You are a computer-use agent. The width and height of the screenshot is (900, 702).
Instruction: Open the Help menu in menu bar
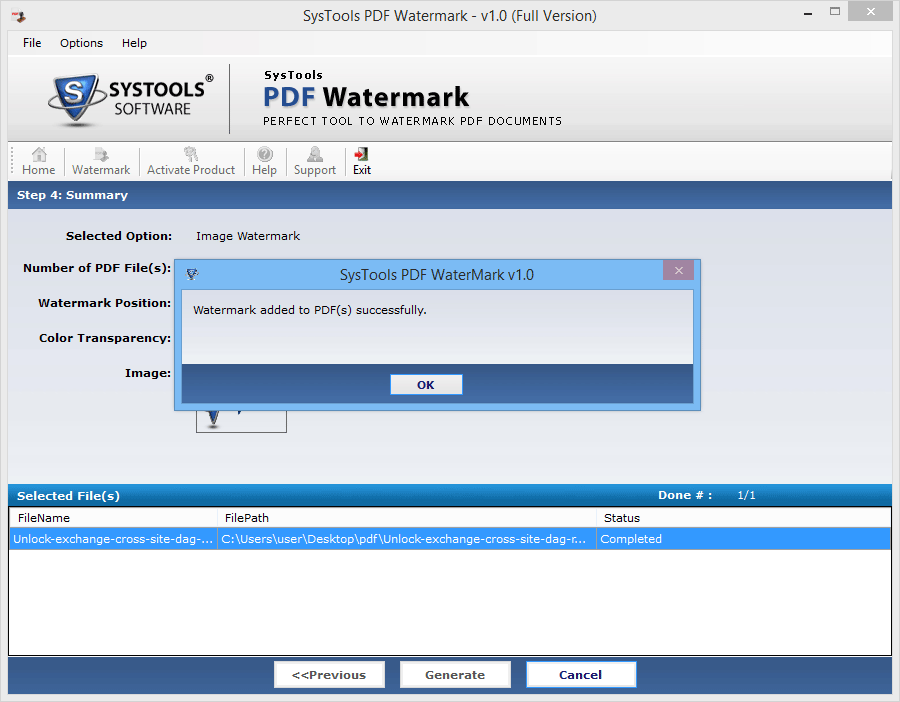tap(134, 43)
